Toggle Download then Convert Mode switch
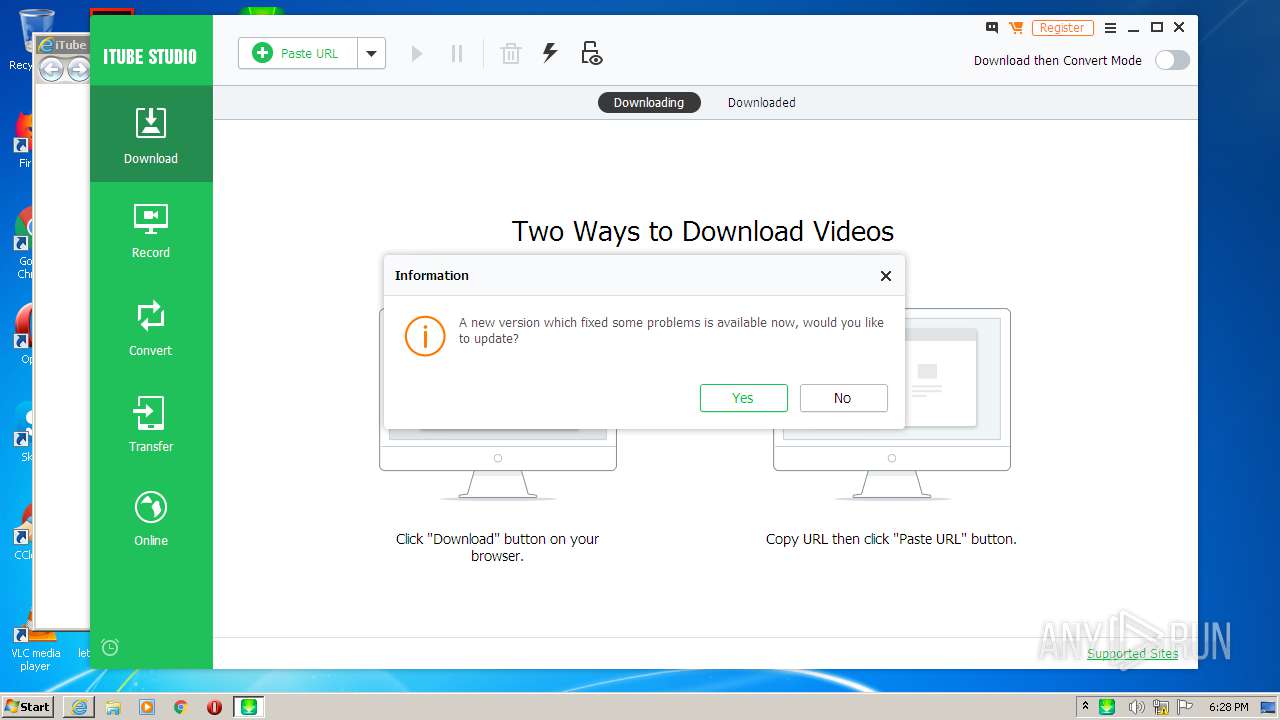This screenshot has width=1280, height=720. click(x=1172, y=60)
